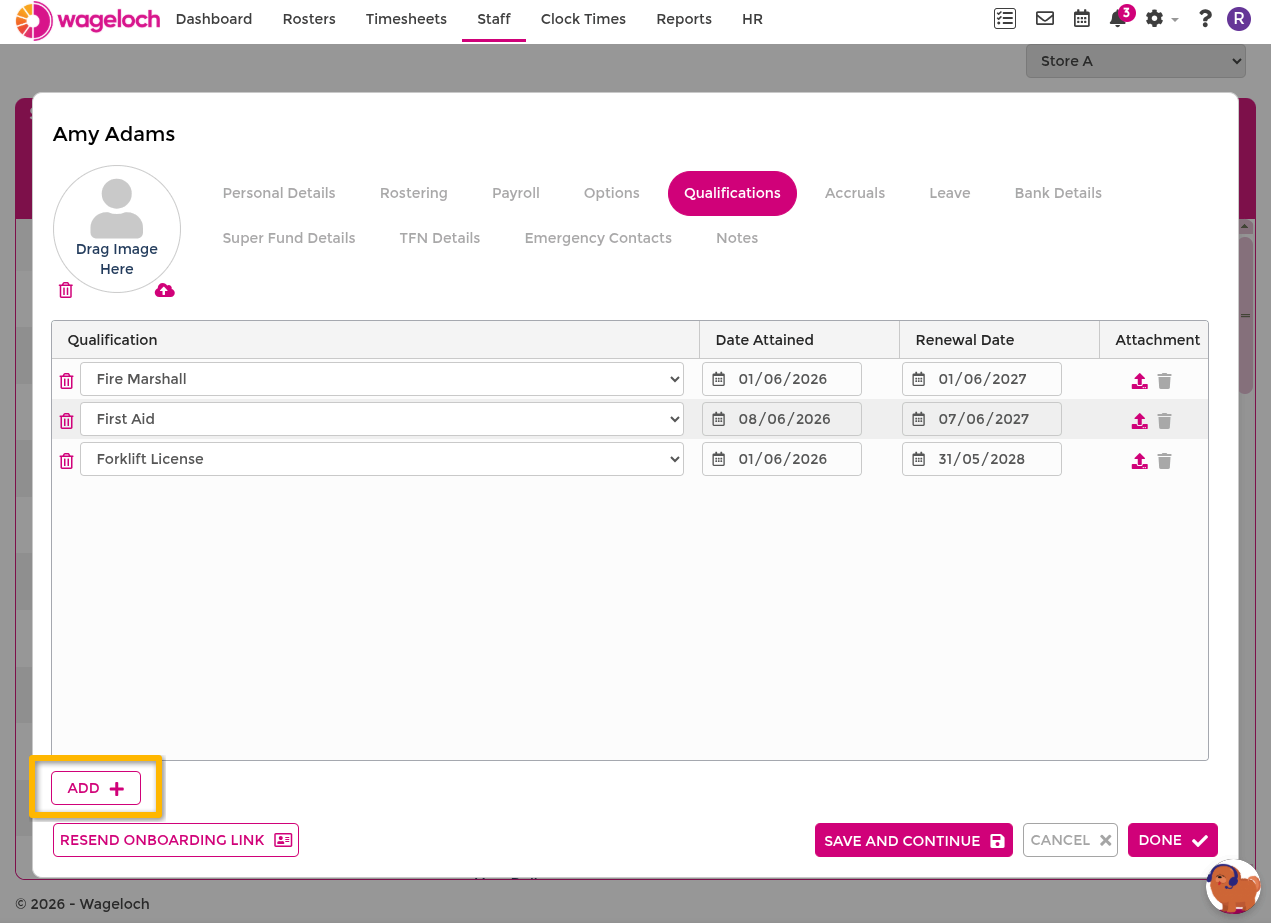The image size is (1271, 923).
Task: Open the settings gear menu
Action: coord(1161,18)
